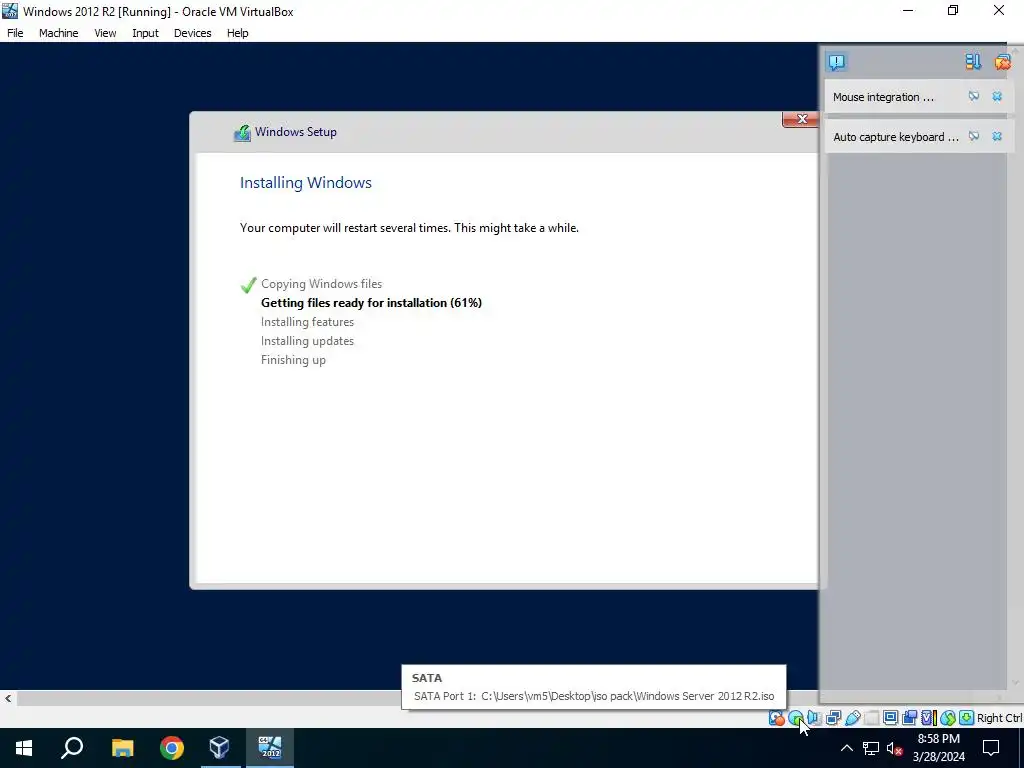
Task: Click the audio status bar icon
Action: tap(814, 718)
